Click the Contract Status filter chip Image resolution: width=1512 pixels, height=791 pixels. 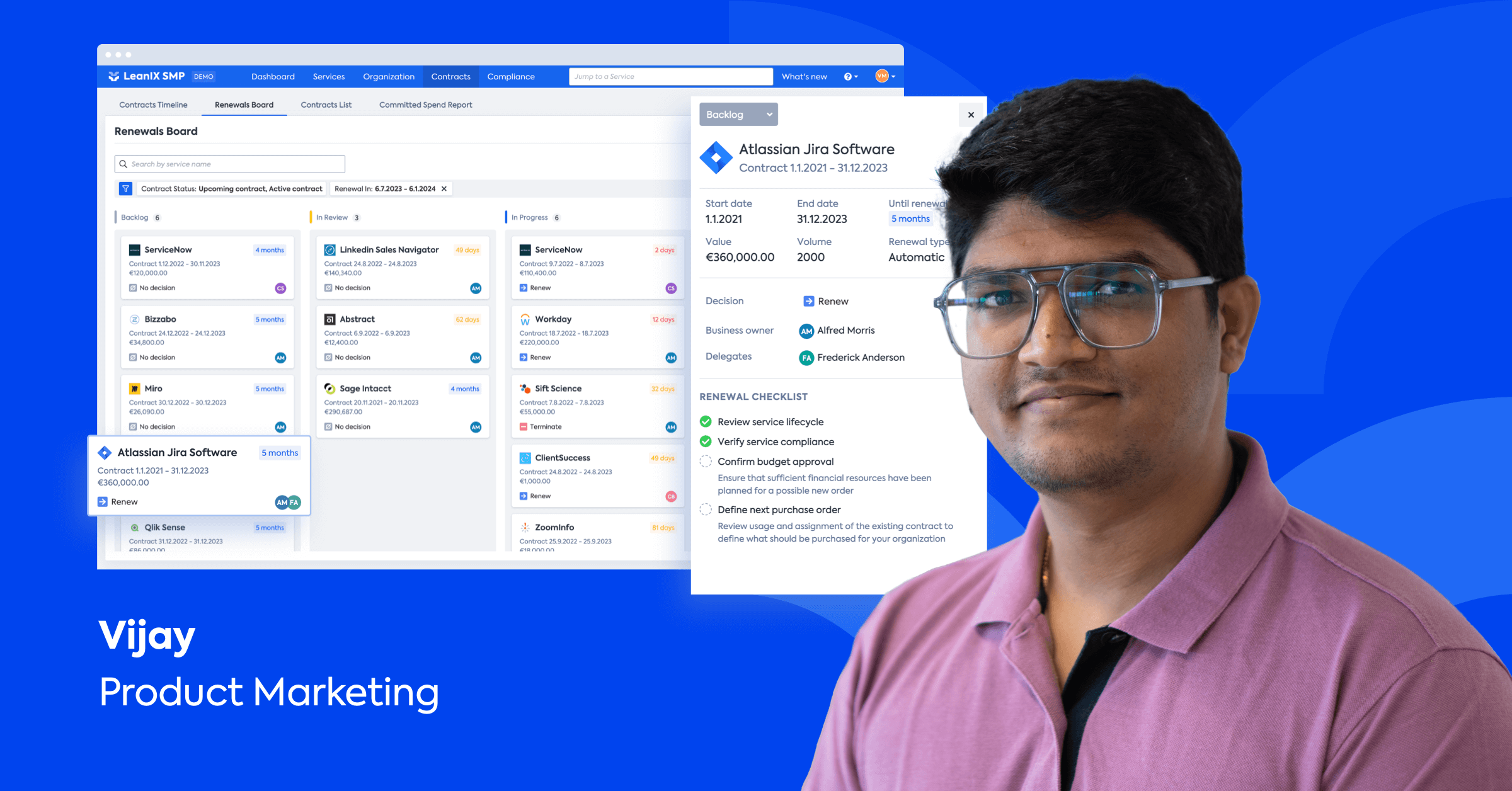[x=231, y=189]
